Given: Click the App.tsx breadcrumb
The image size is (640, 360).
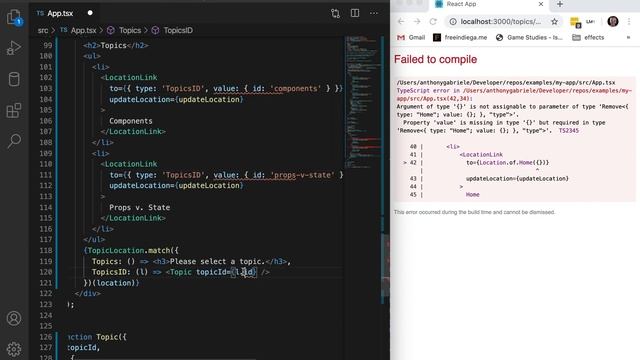Looking at the screenshot, I should (x=83, y=30).
